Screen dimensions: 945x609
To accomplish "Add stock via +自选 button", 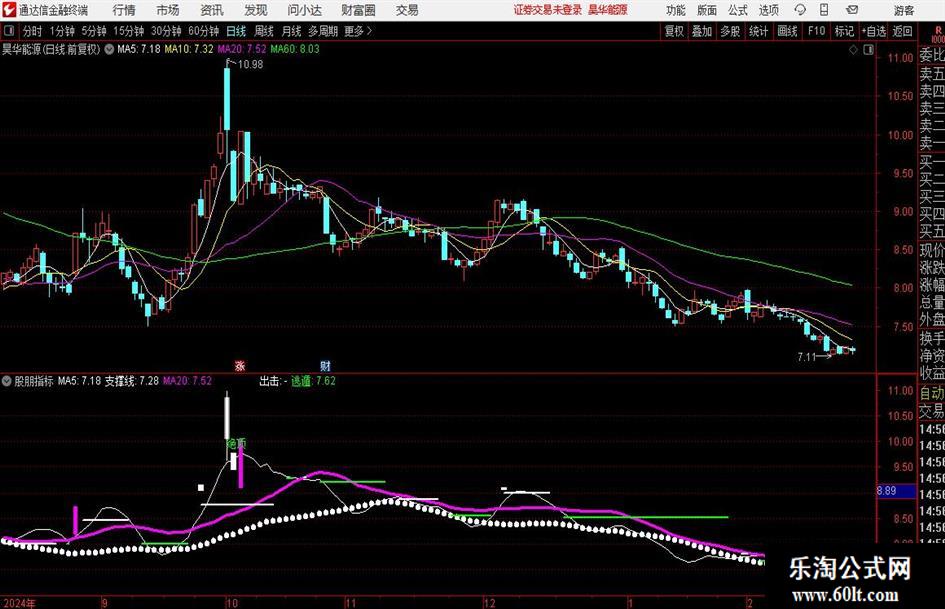I will point(874,31).
